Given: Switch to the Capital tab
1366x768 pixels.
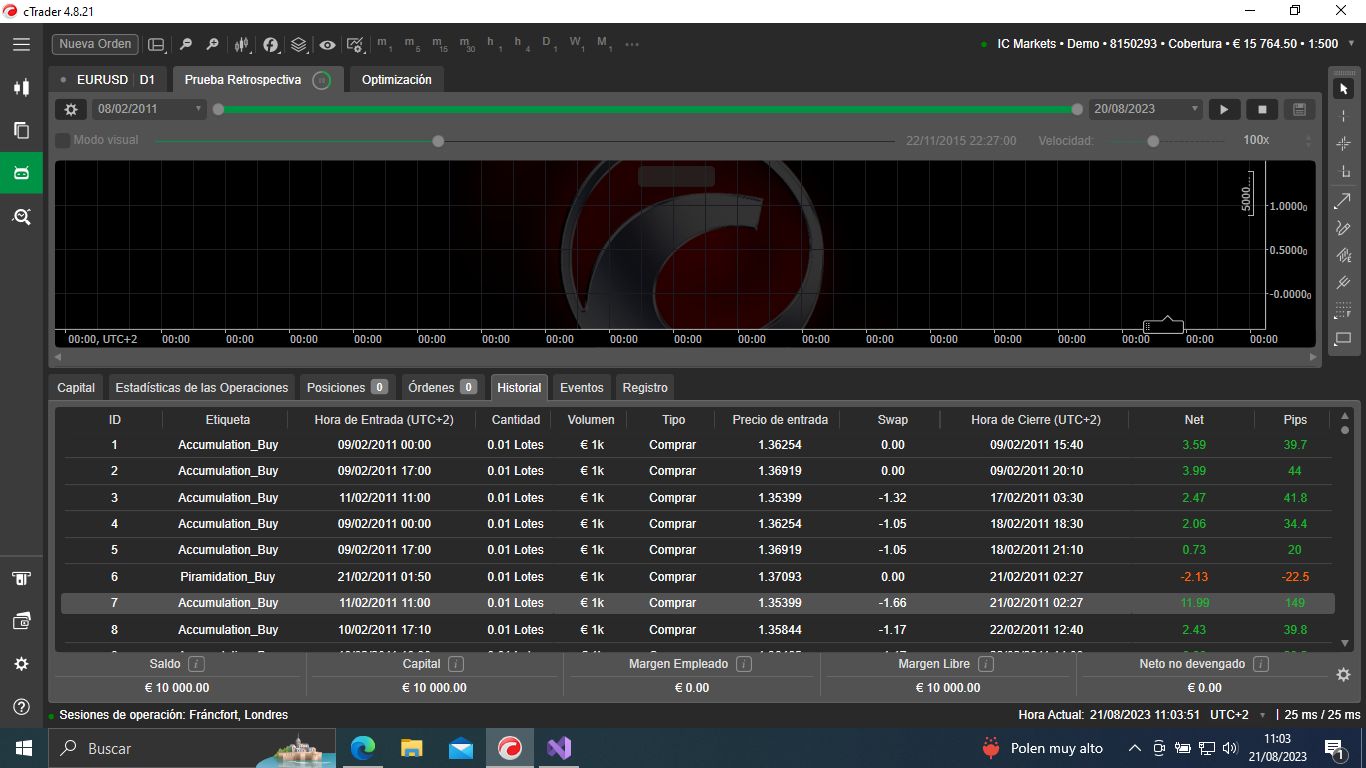Looking at the screenshot, I should tap(76, 388).
